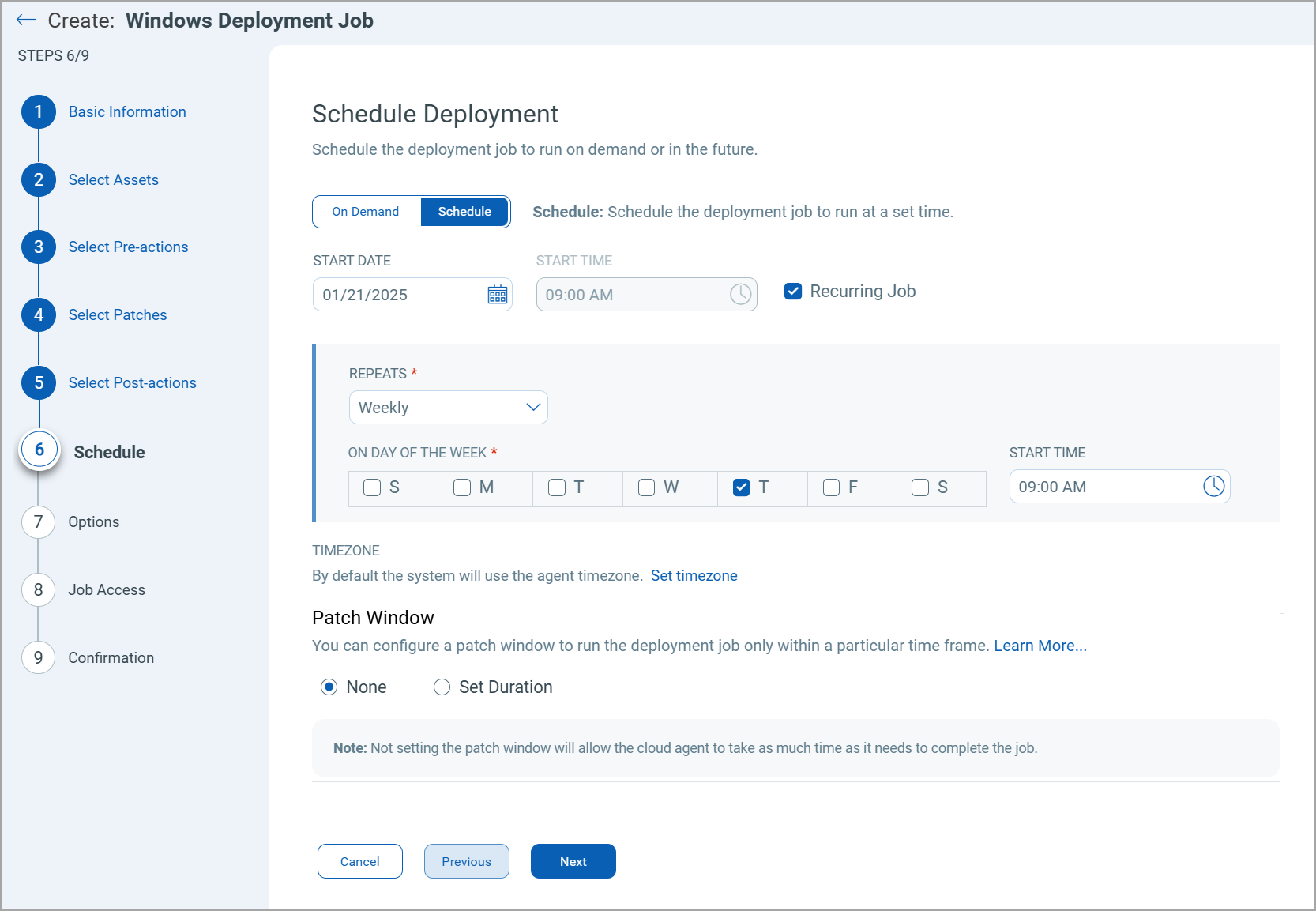This screenshot has width=1316, height=911.
Task: Click the step 9 Confirmation circle
Action: tap(39, 658)
